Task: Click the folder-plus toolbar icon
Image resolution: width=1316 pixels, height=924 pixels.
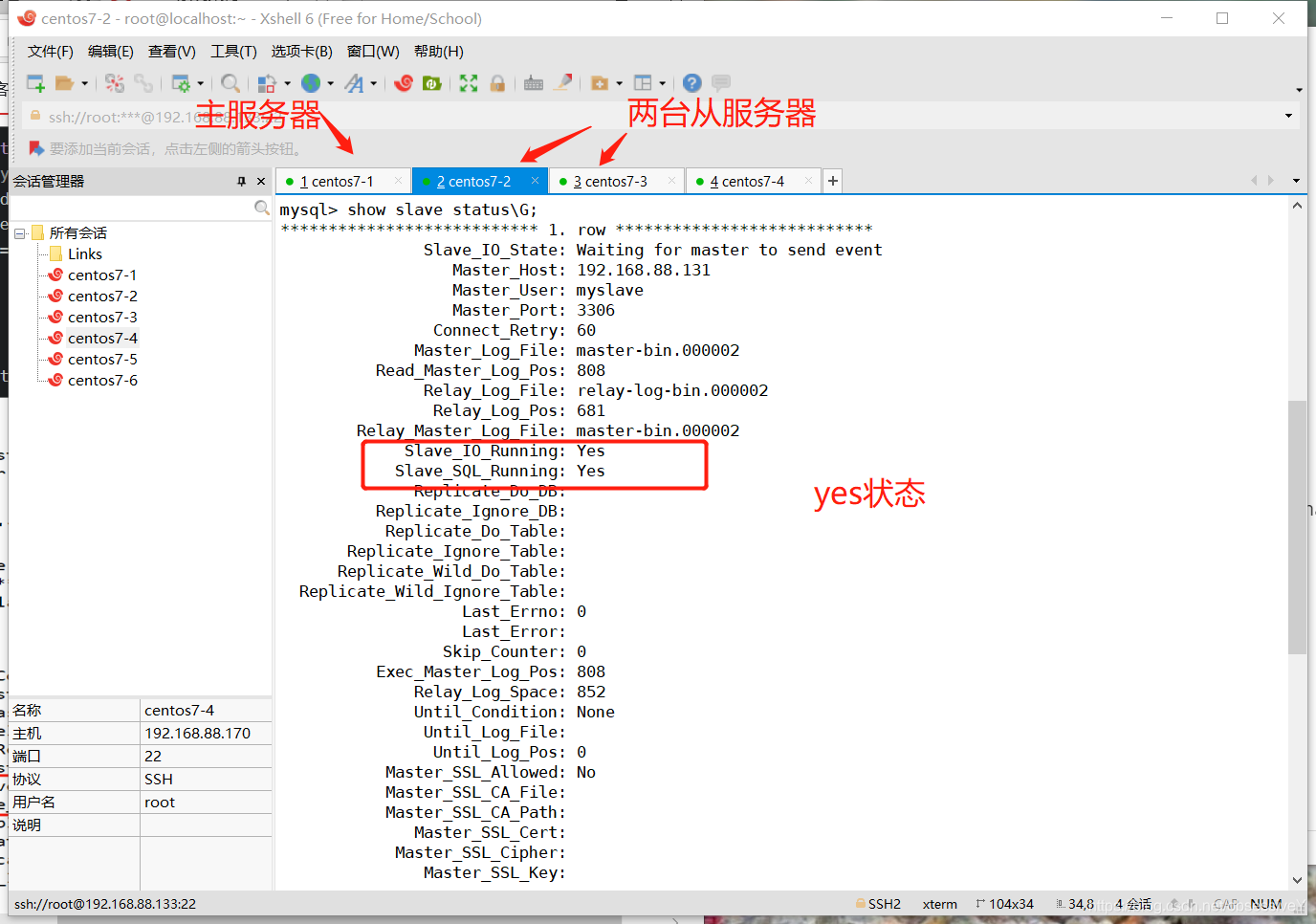Action: pos(600,83)
